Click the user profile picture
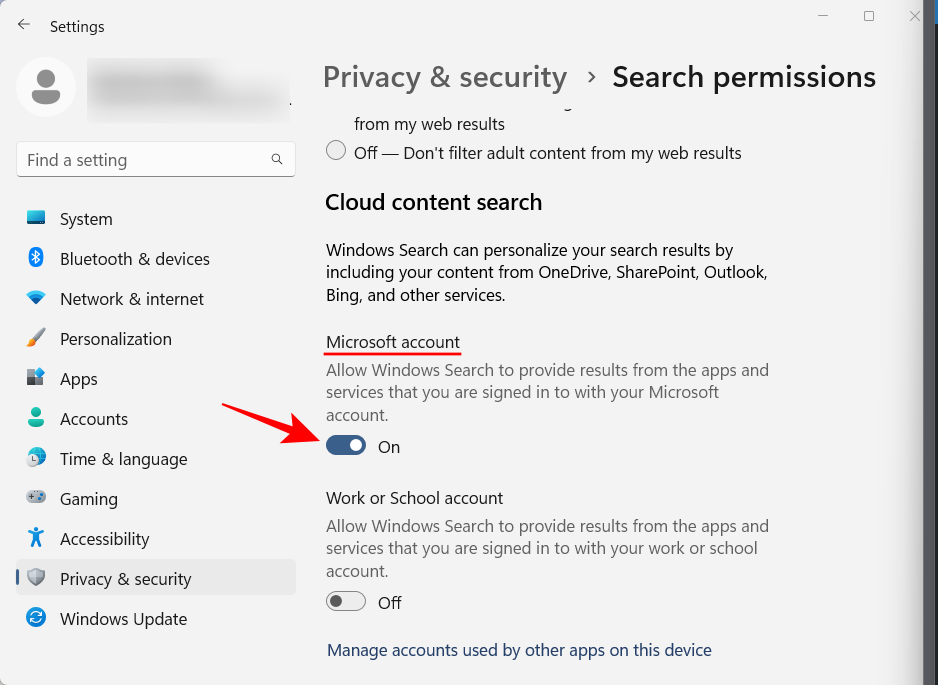Screen dimensions: 938x685 click(46, 88)
